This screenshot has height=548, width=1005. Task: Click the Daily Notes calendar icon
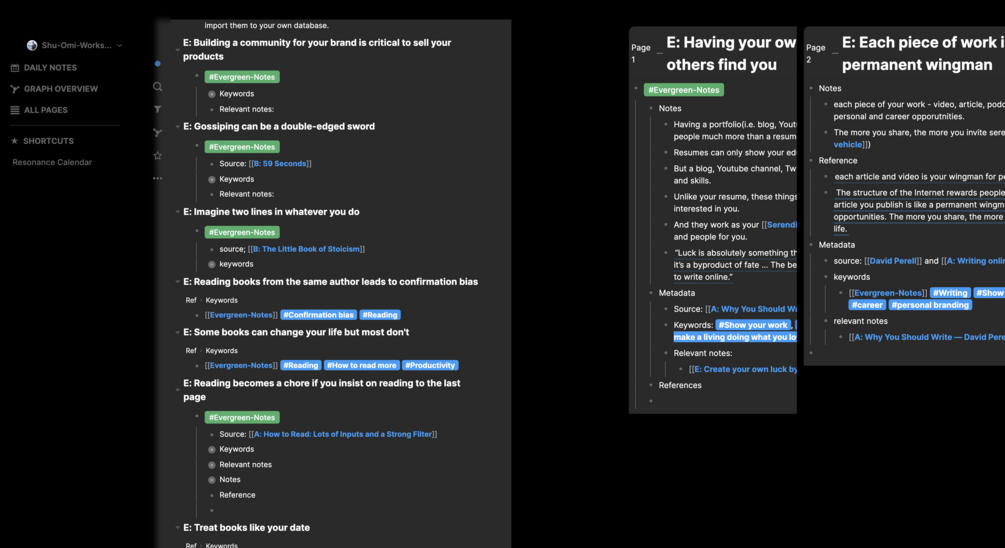(x=15, y=68)
